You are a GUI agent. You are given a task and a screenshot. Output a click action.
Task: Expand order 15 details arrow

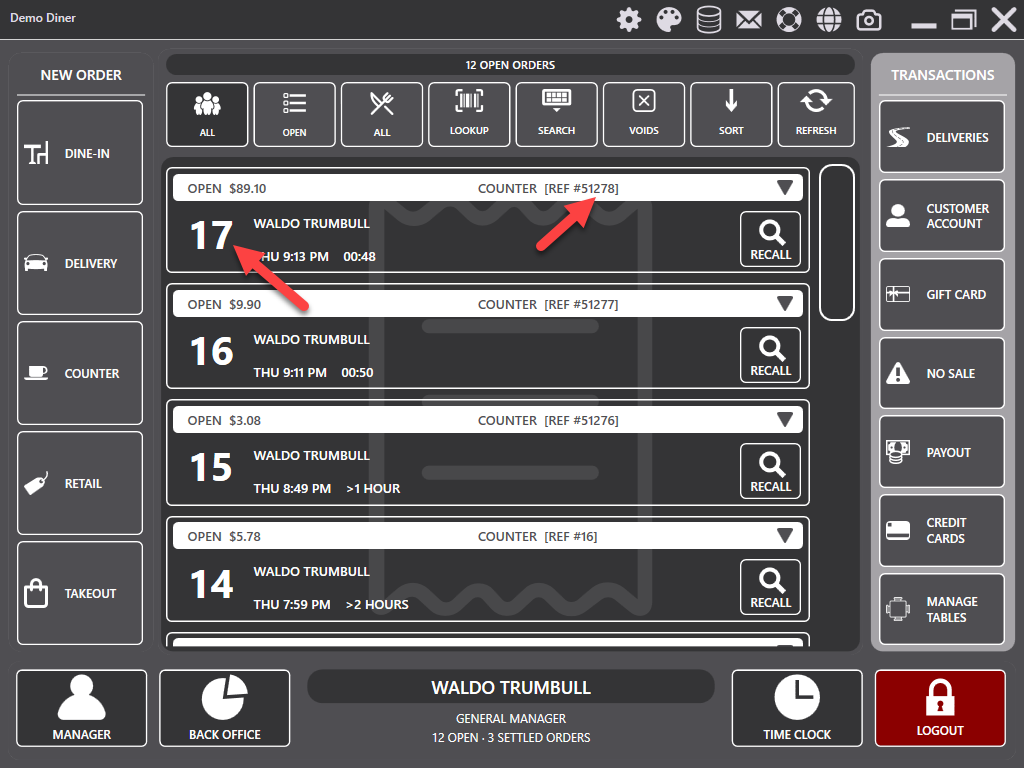pos(785,420)
